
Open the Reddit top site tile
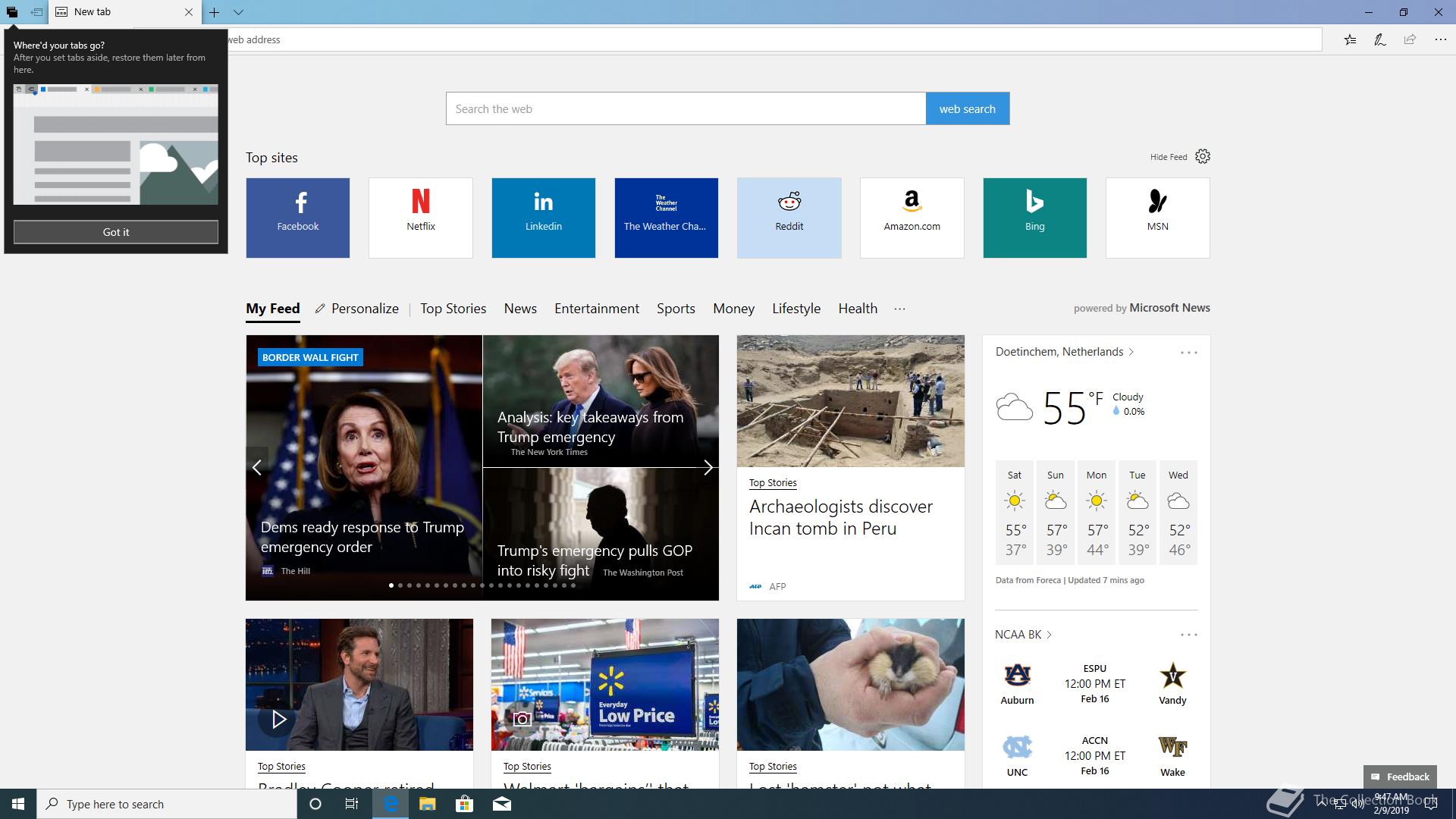tap(789, 218)
